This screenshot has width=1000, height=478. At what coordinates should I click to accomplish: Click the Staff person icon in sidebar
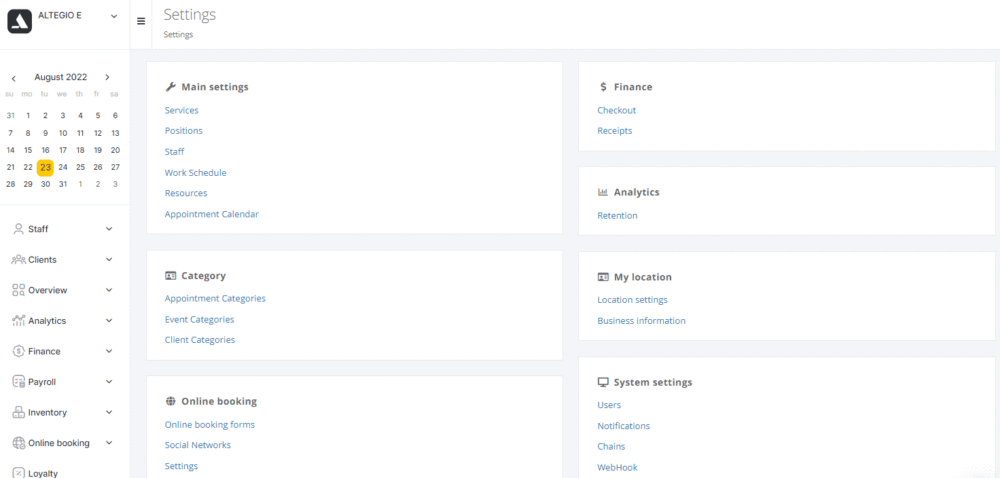(18, 229)
